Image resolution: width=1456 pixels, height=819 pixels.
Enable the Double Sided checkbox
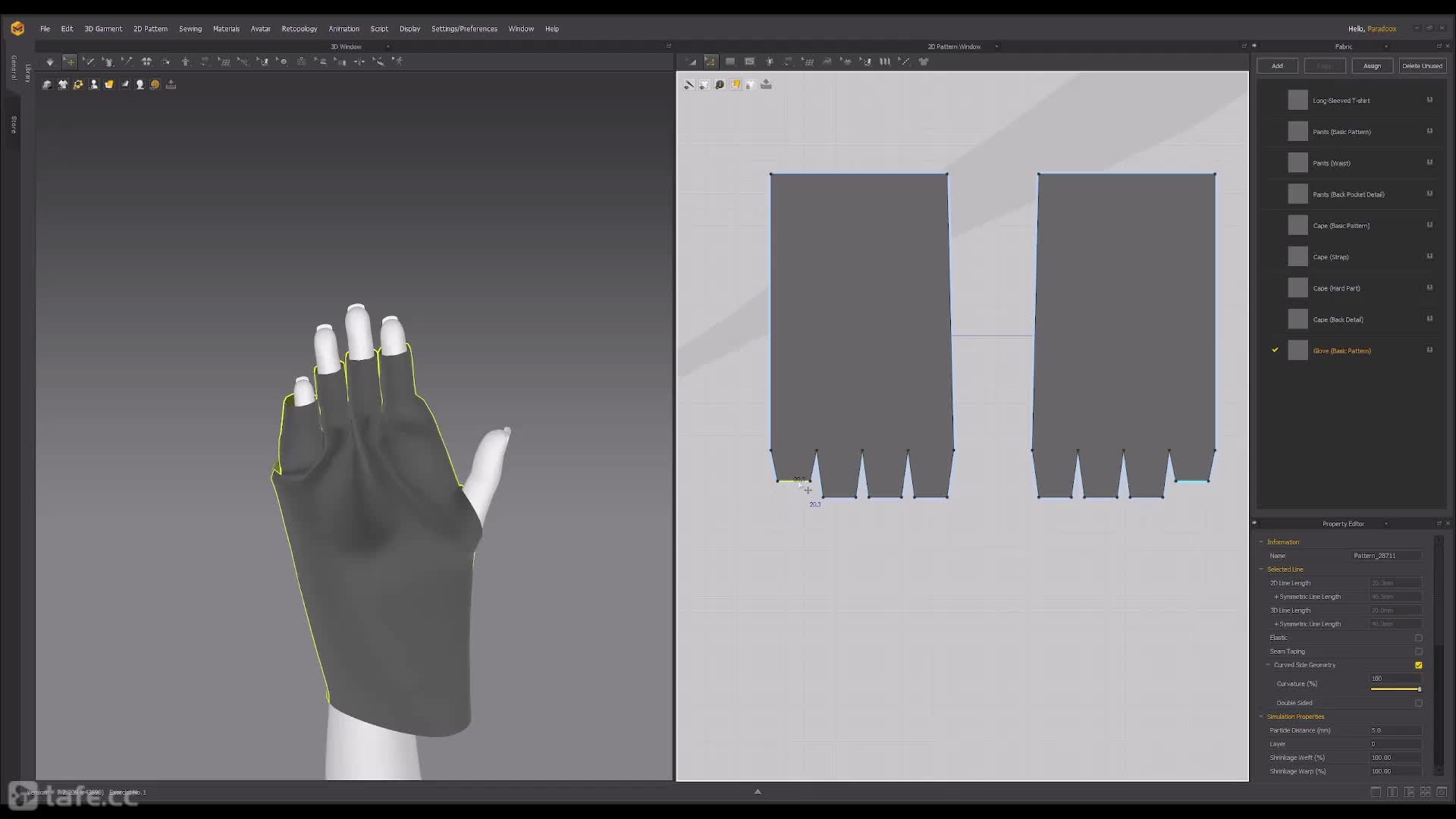tap(1418, 703)
